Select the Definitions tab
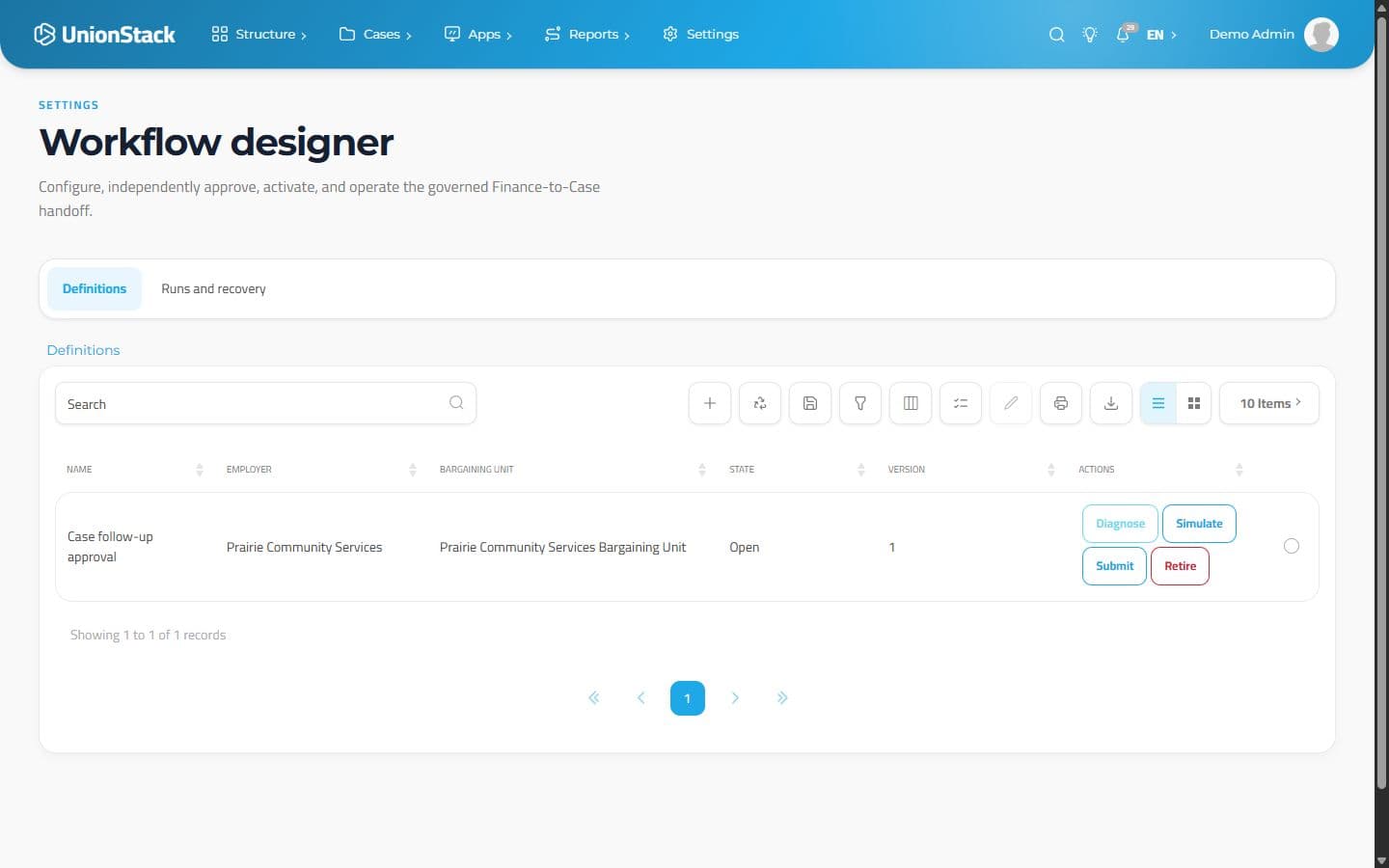Image resolution: width=1389 pixels, height=868 pixels. click(x=95, y=288)
